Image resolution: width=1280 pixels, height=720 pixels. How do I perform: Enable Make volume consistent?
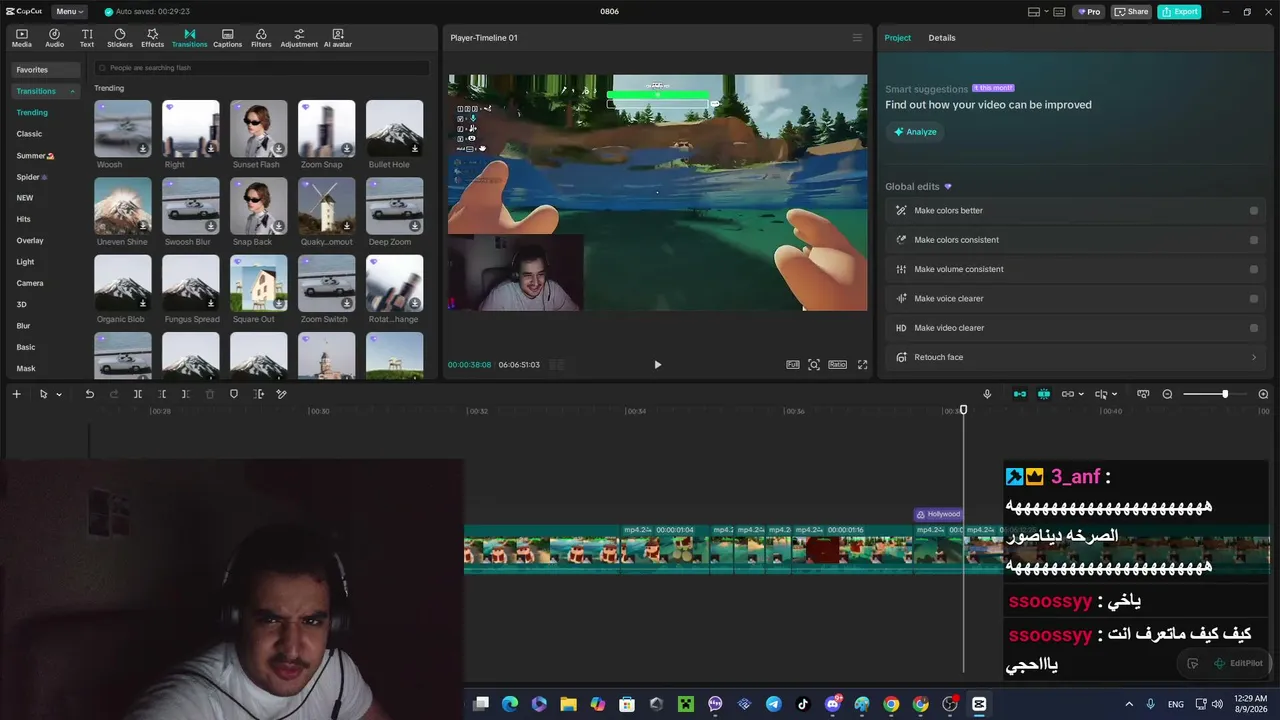1254,269
